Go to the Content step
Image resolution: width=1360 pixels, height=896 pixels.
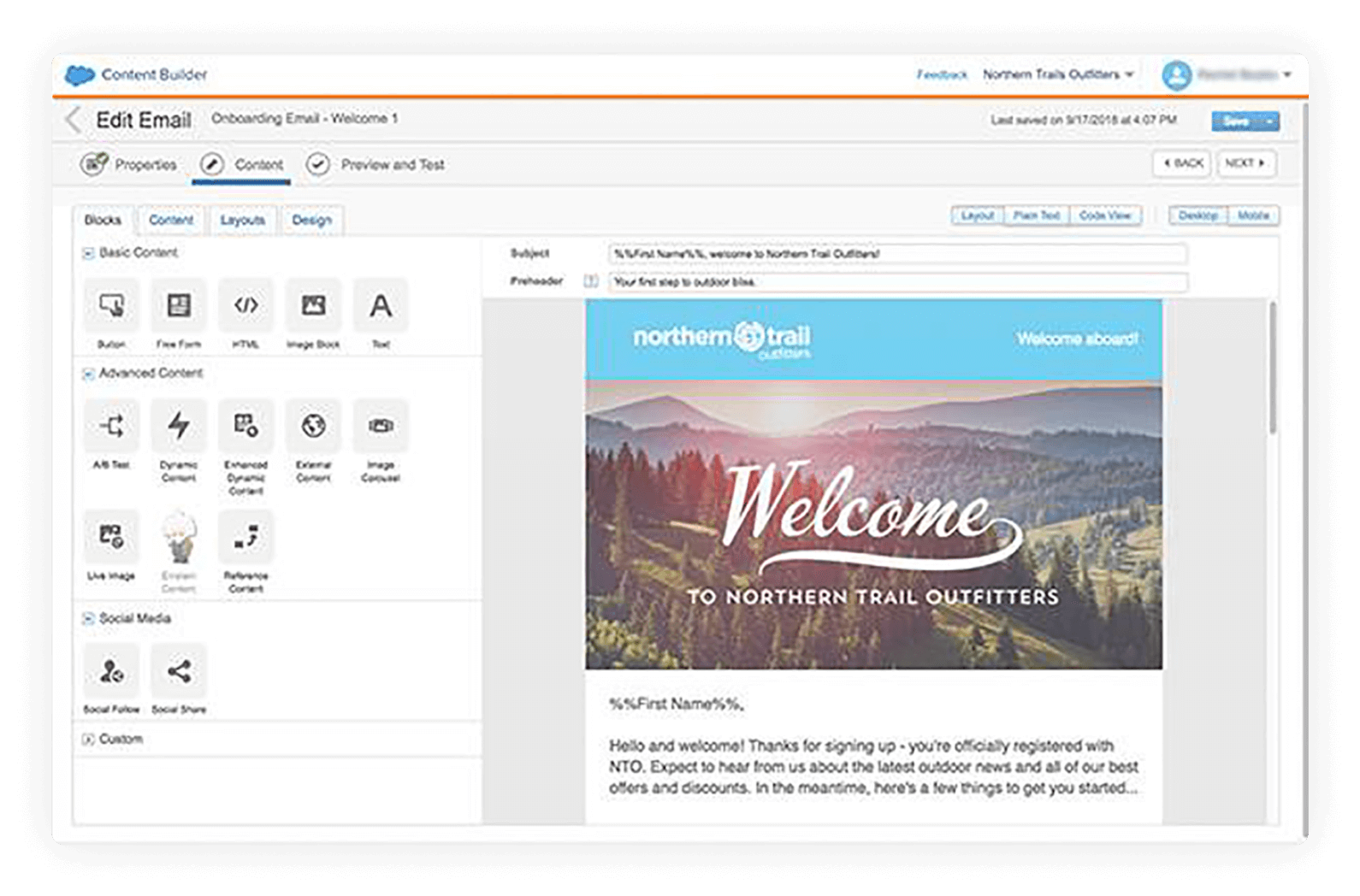242,164
